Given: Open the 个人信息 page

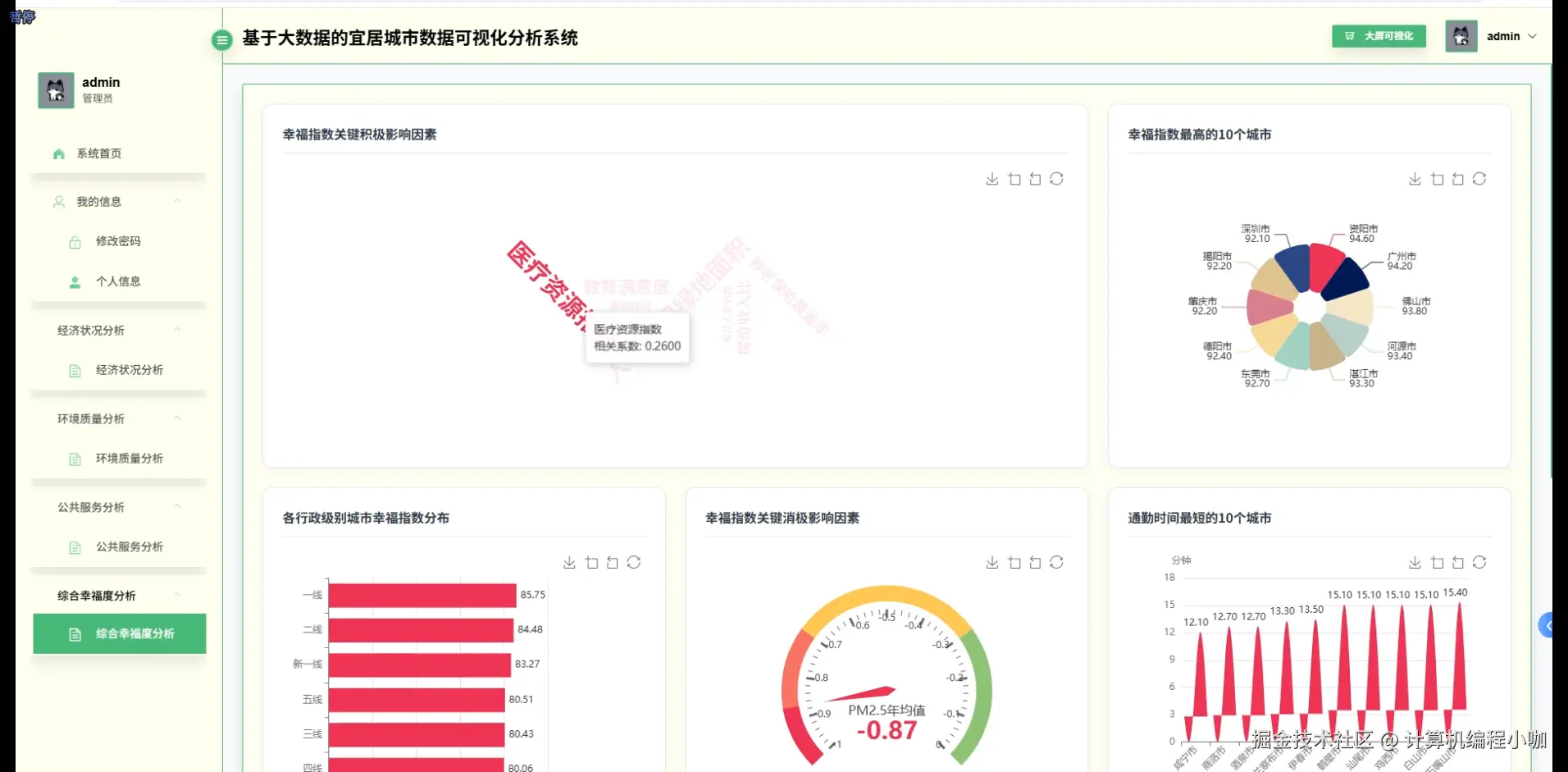Looking at the screenshot, I should point(119,281).
